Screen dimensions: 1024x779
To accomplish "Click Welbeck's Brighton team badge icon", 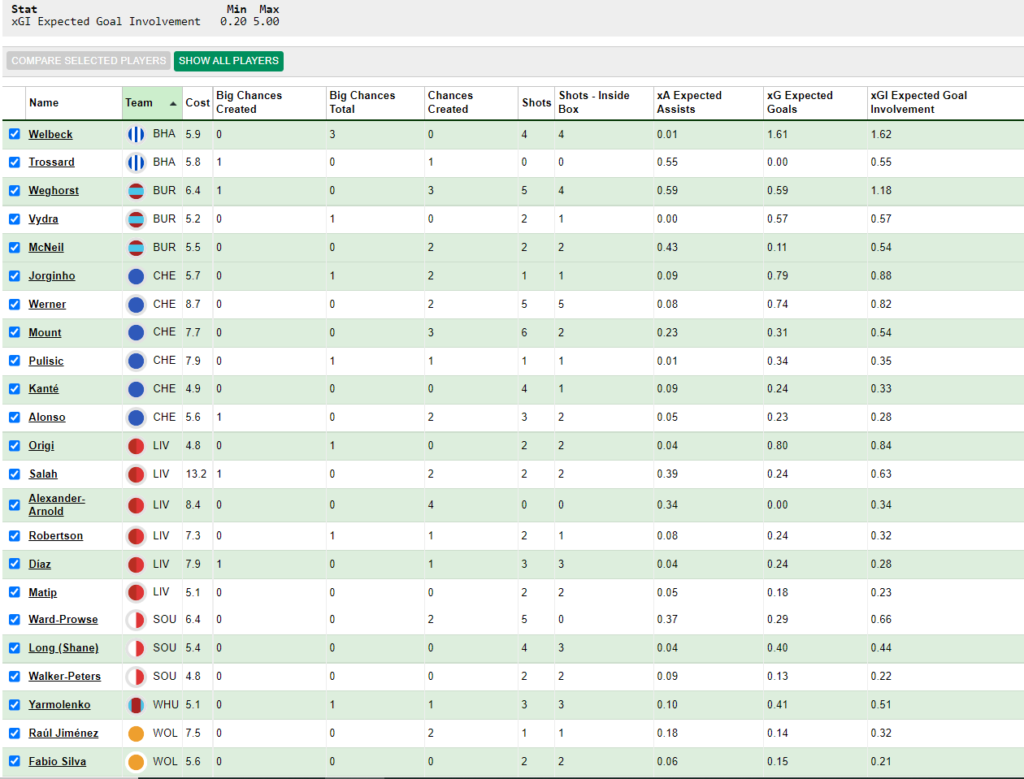I will pyautogui.click(x=136, y=134).
